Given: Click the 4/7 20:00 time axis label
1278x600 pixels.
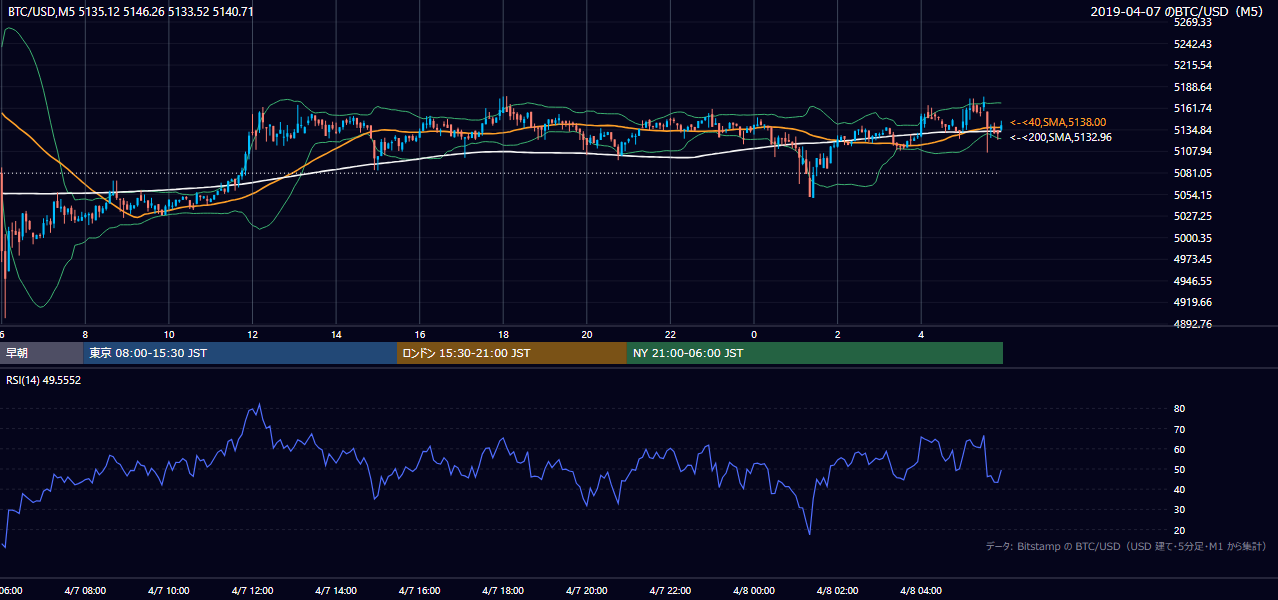Looking at the screenshot, I should click(x=586, y=591).
